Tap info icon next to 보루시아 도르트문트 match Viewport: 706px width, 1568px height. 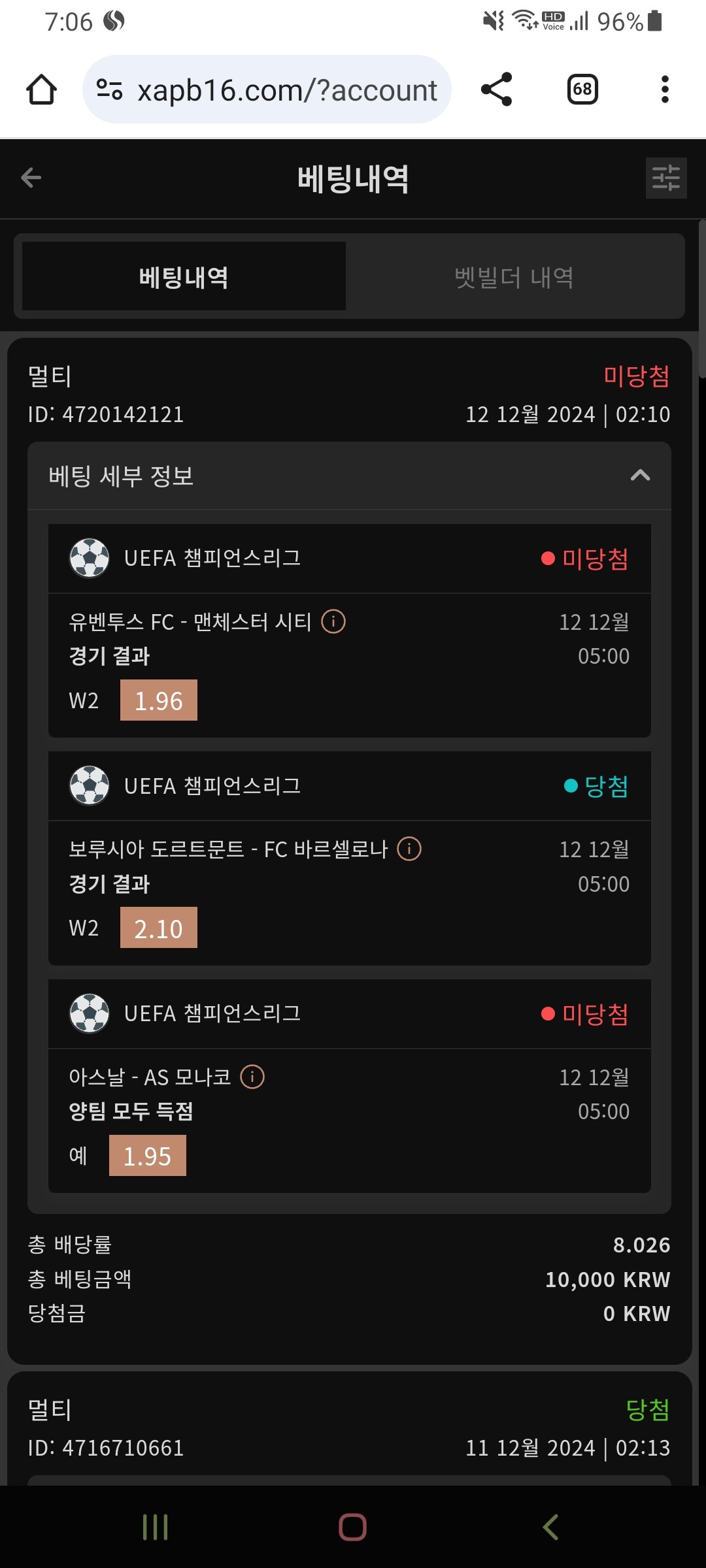(409, 849)
